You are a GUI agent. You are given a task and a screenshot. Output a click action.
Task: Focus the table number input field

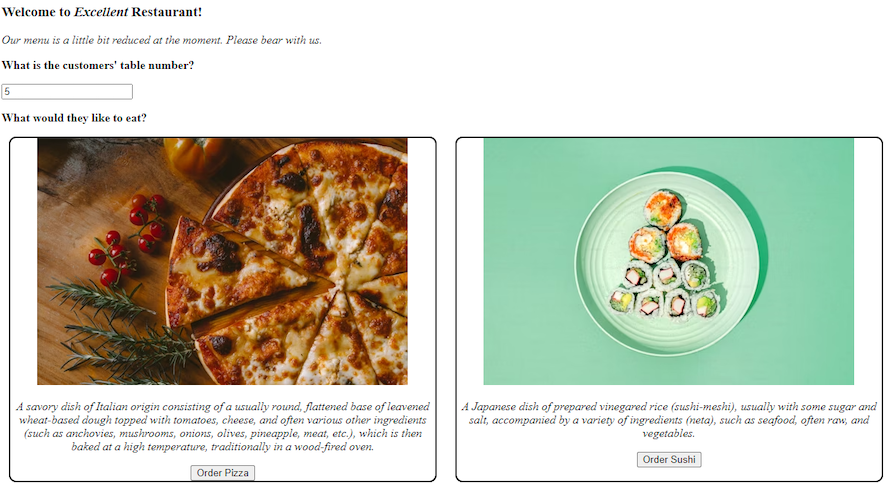pos(67,91)
